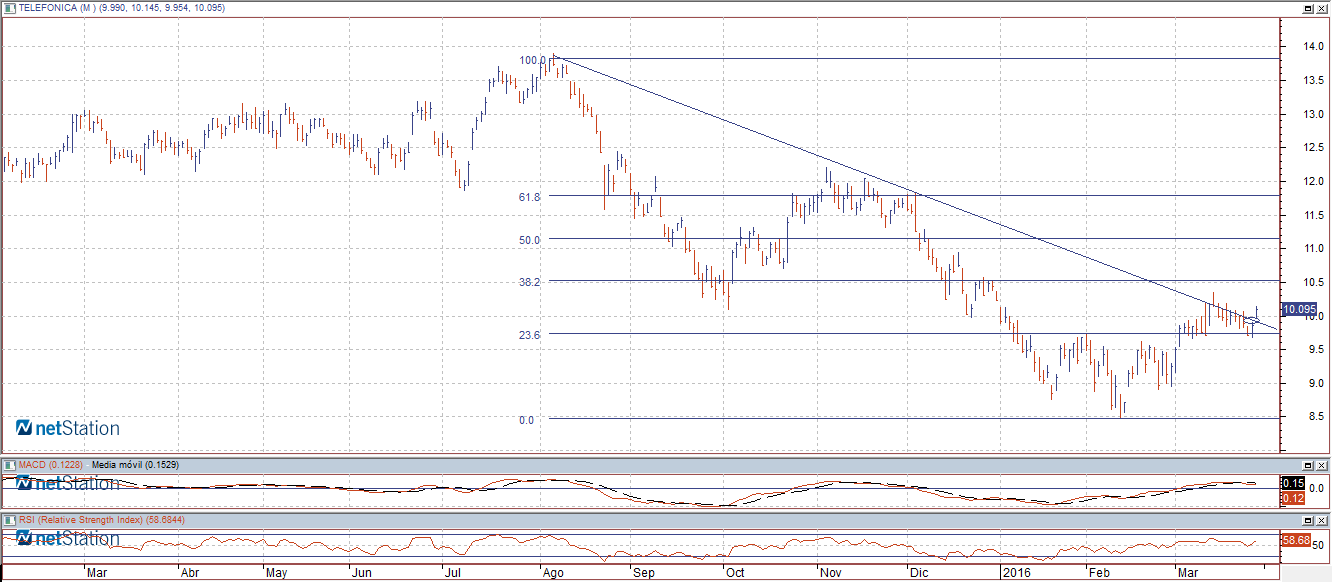This screenshot has width=1332, height=582.
Task: Click the 50.0 Fibonacci level label
Action: tap(530, 240)
